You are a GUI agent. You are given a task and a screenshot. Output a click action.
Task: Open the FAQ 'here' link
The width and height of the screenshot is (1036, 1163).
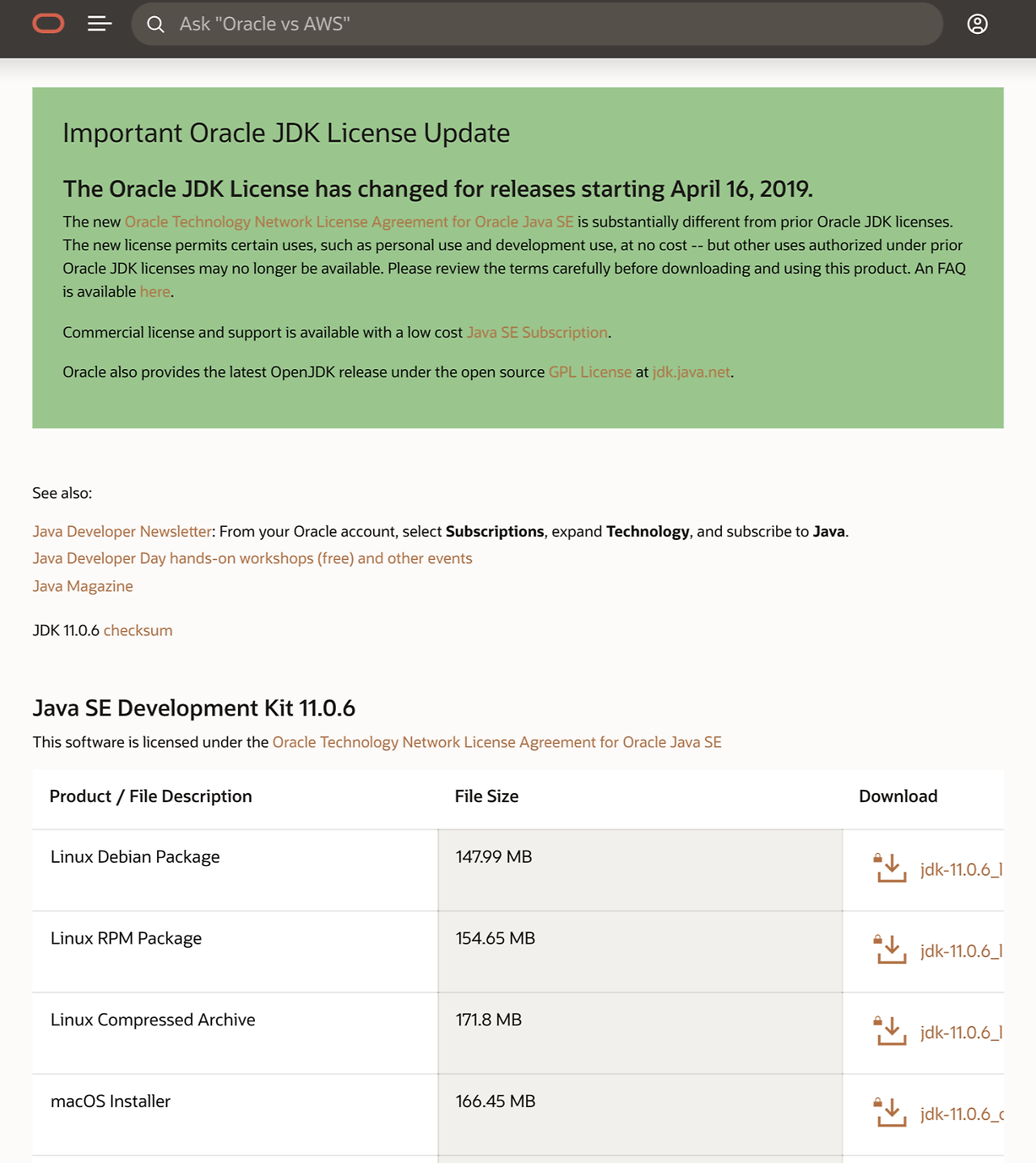pyautogui.click(x=155, y=291)
